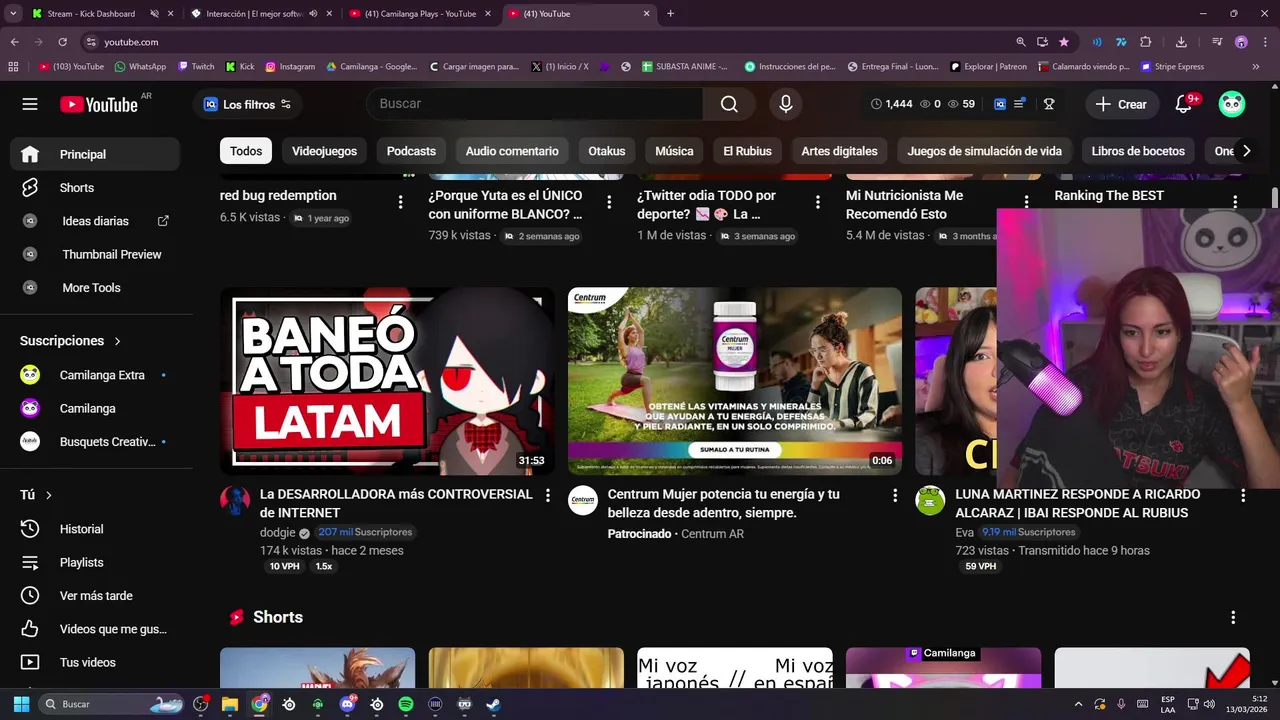Select the Audio comentario chip

512,151
